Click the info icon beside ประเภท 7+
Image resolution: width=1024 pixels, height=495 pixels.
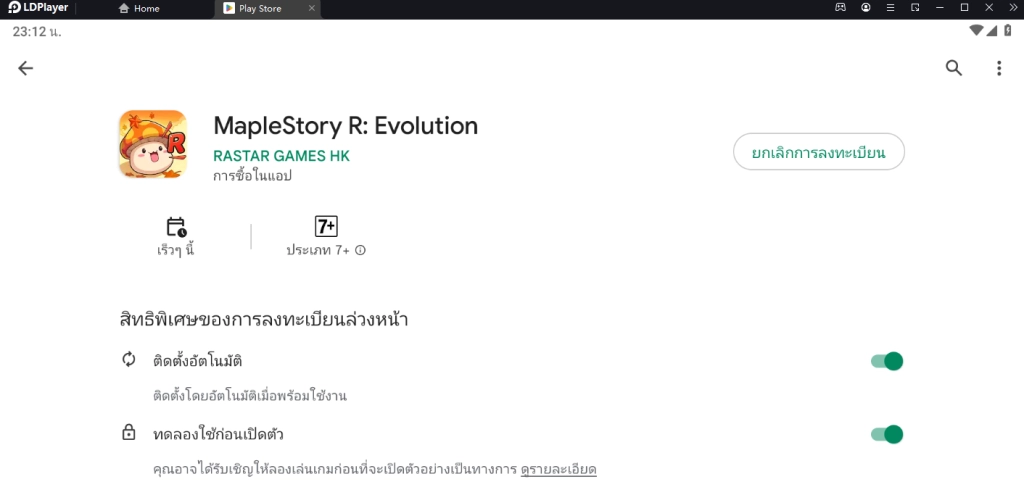(360, 250)
